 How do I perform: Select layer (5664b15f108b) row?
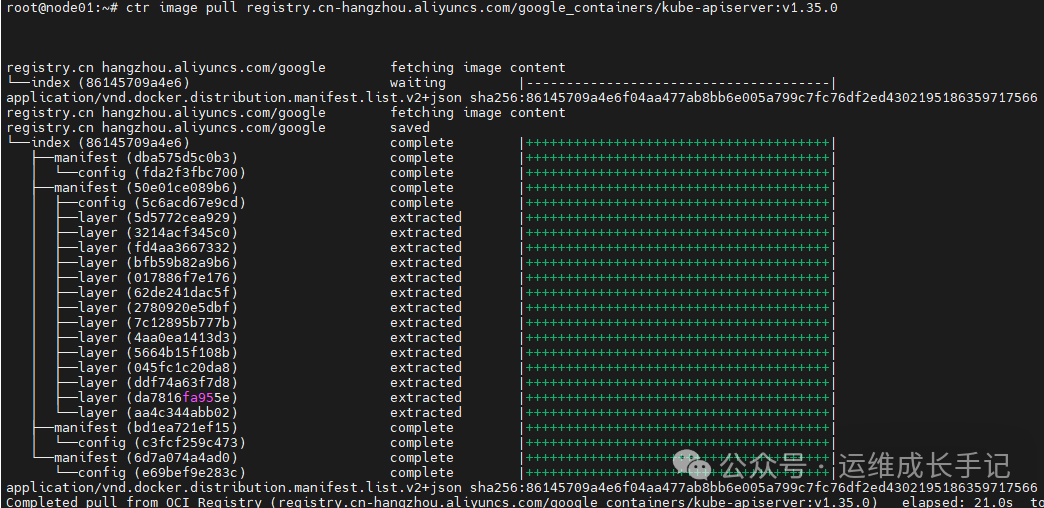[x=445, y=352]
